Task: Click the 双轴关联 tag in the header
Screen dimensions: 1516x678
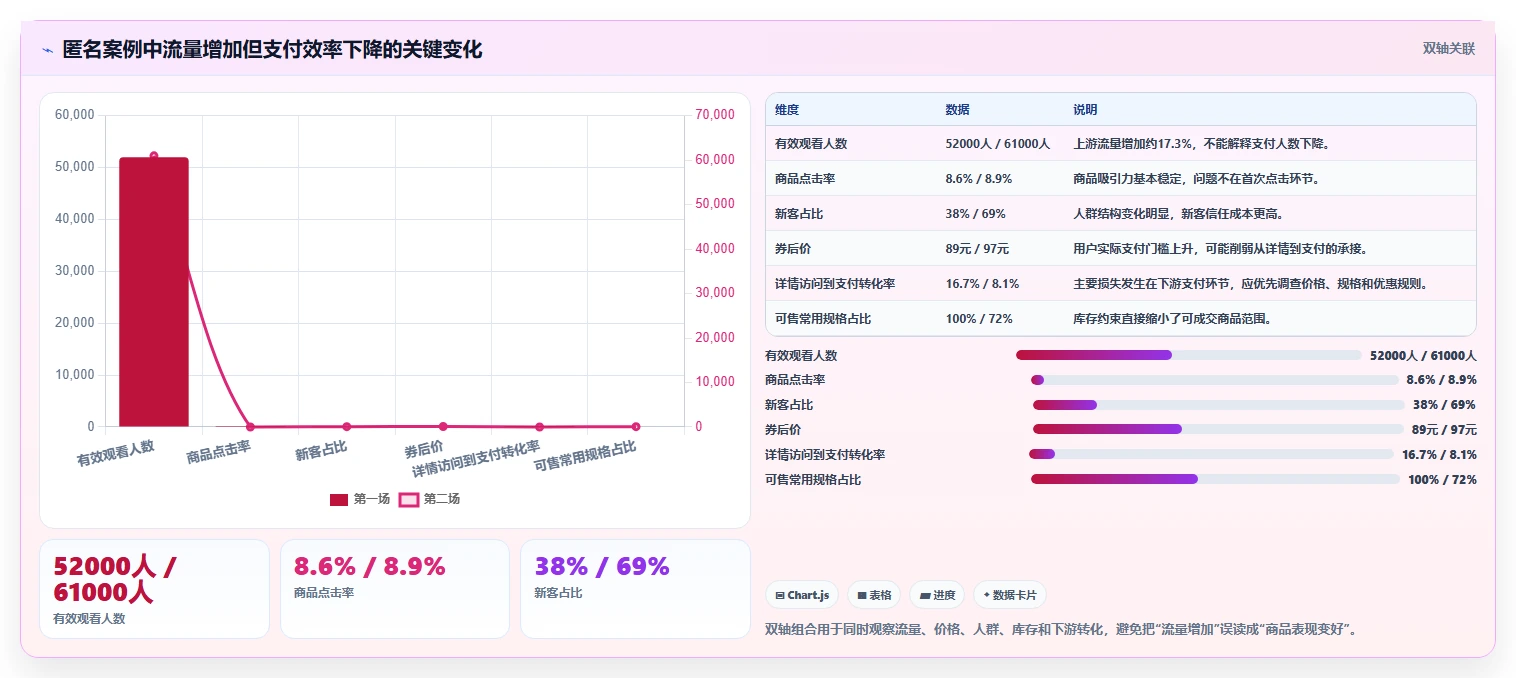Action: pos(1449,48)
